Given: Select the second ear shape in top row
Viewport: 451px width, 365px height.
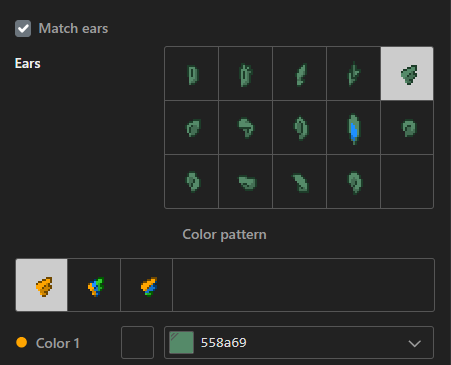Looking at the screenshot, I should (246, 74).
